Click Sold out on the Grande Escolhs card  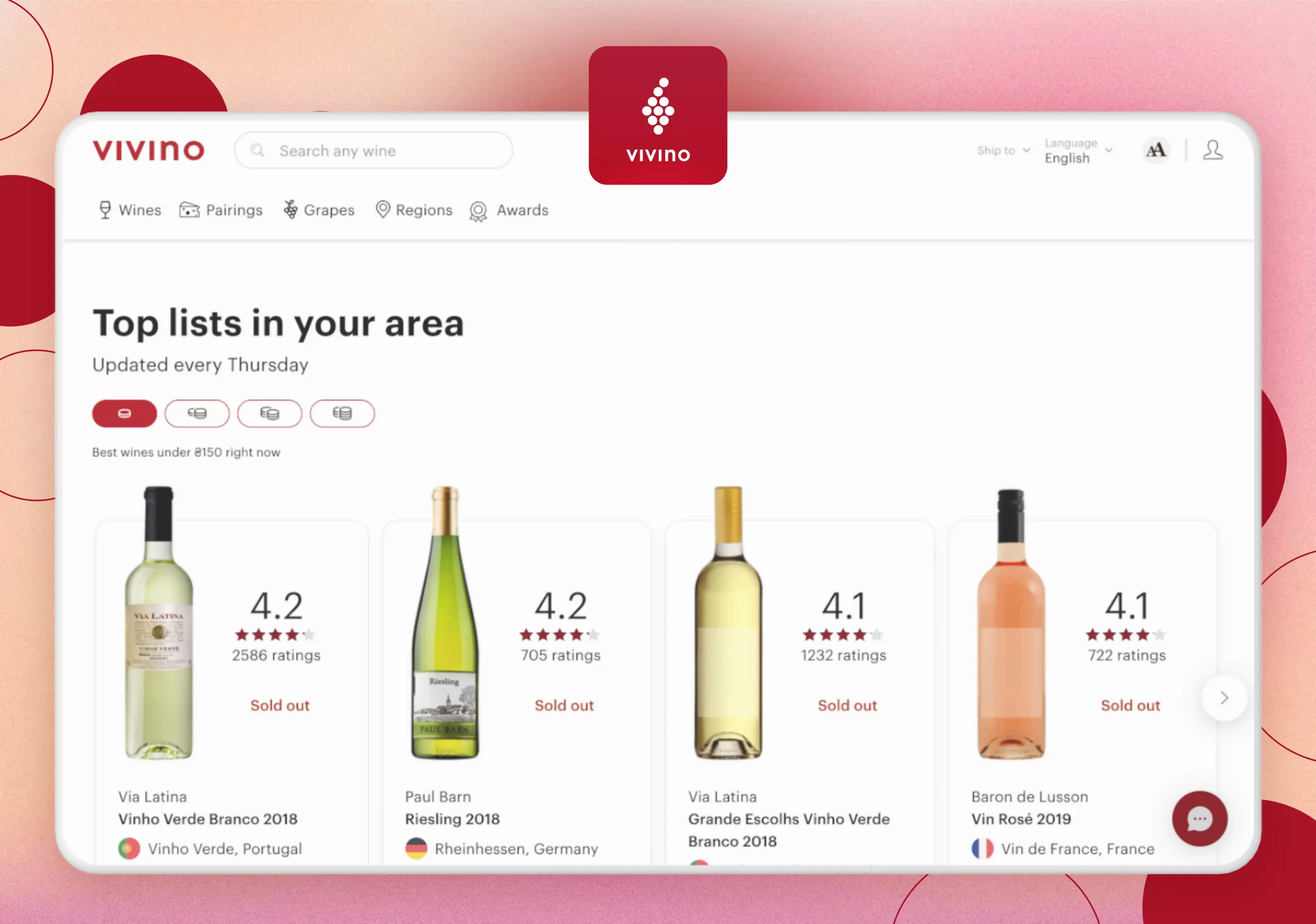(847, 705)
